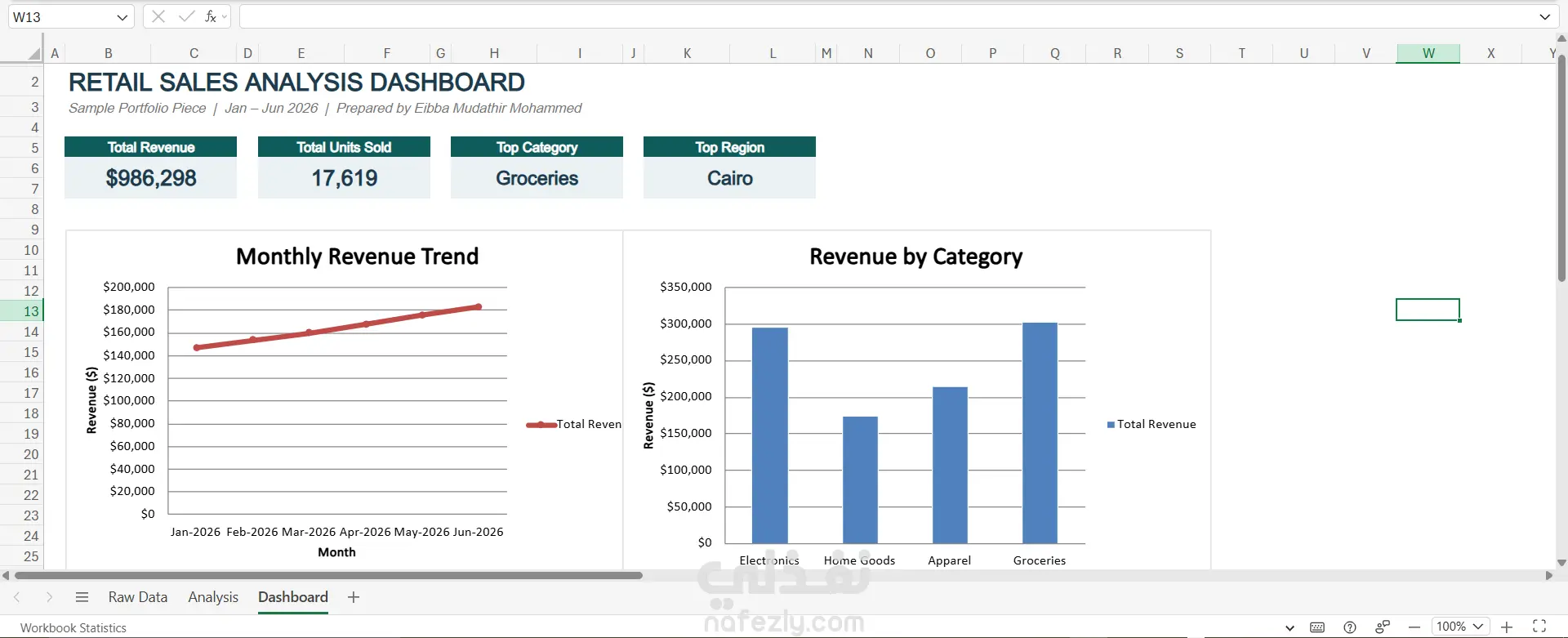Open the fx Insert Function button
The height and width of the screenshot is (638, 1568).
[210, 16]
